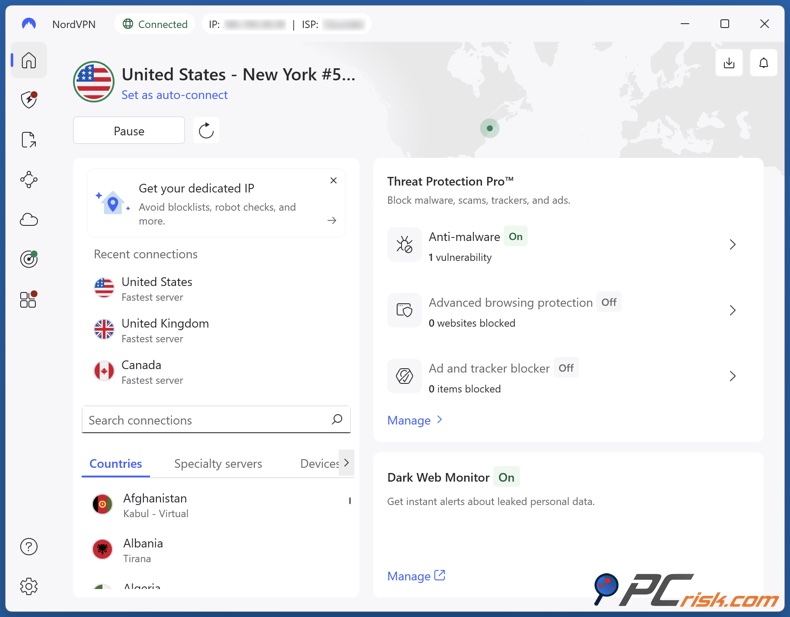Open Threat Protection shield icon in sidebar
Viewport: 790px width, 617px height.
(x=29, y=100)
